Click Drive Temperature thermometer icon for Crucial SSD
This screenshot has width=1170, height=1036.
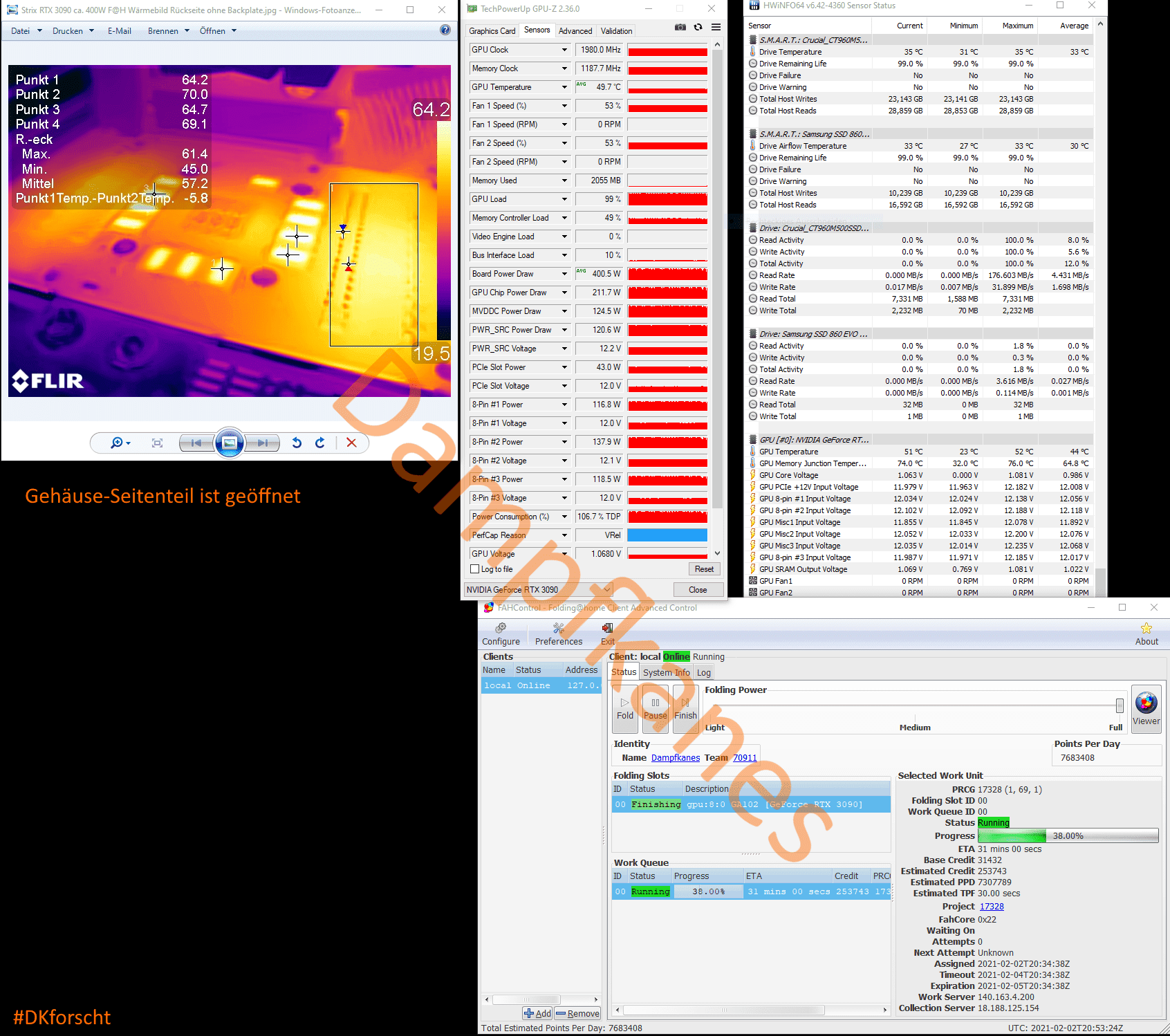tap(753, 52)
